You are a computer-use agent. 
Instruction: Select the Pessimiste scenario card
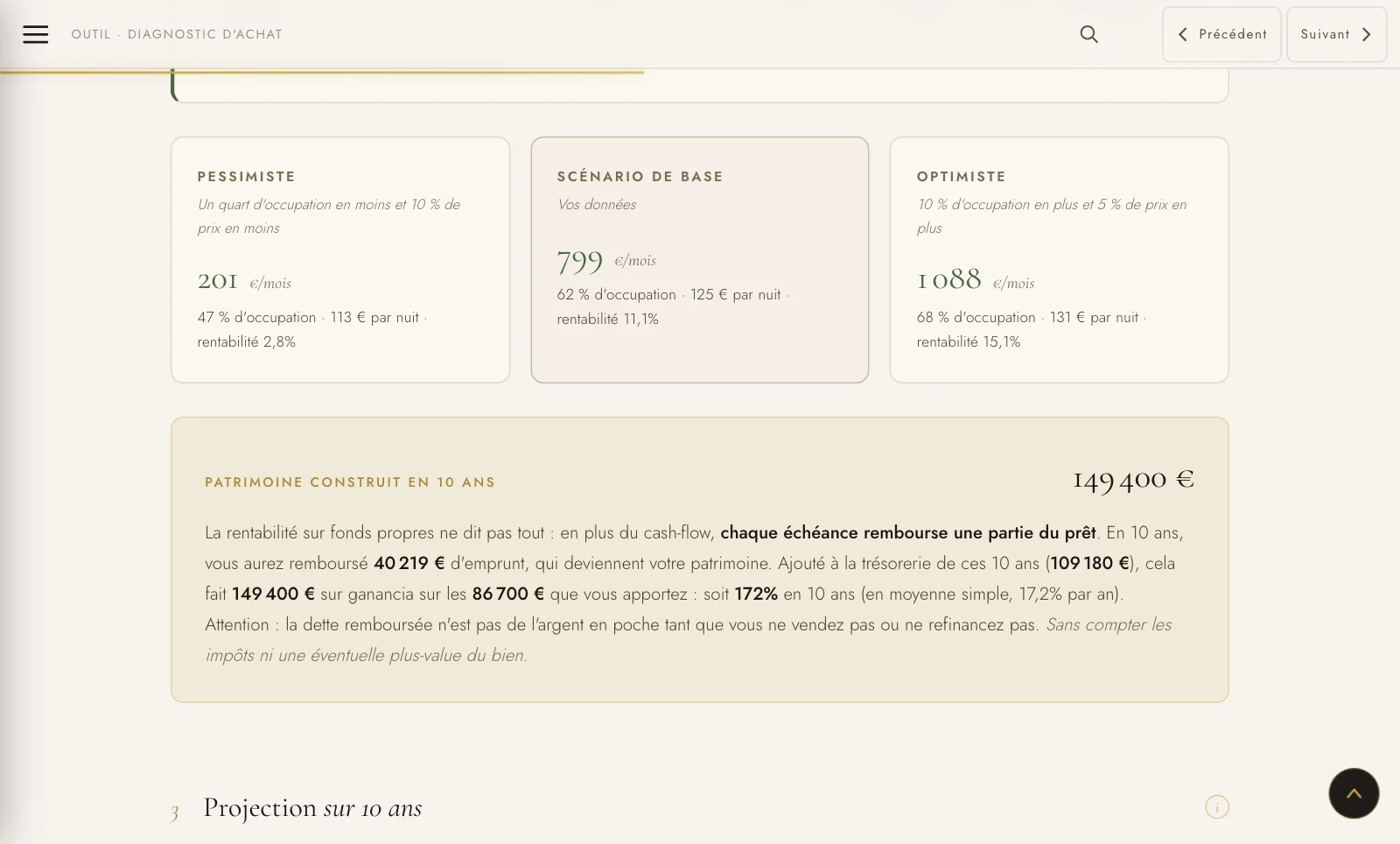(340, 260)
